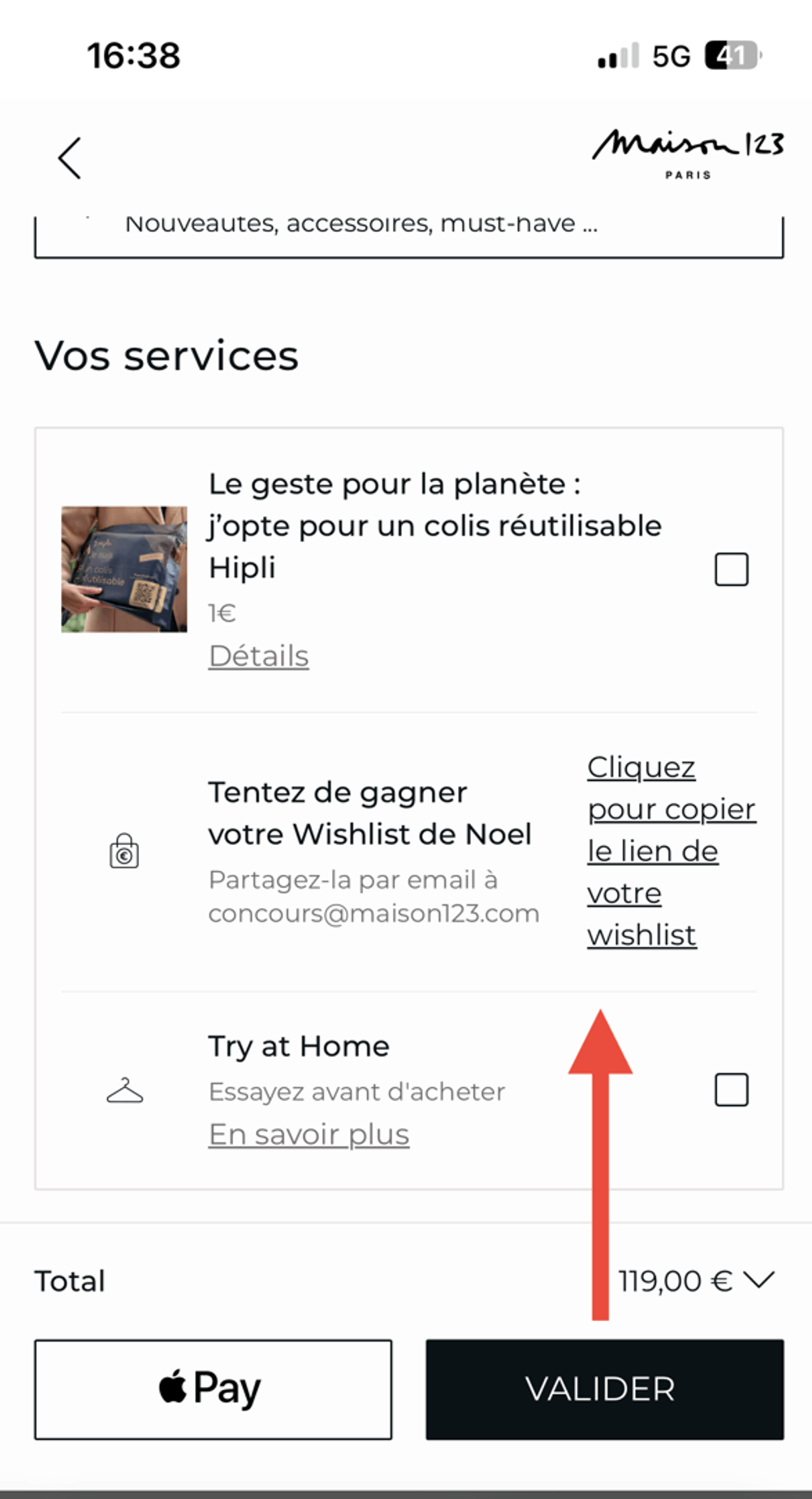Tap the 16:38 clock in status bar
812x1499 pixels.
pos(134,56)
